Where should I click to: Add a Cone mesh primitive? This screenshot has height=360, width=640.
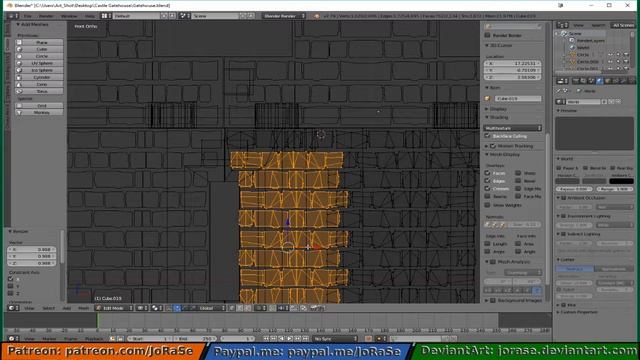tap(39, 84)
